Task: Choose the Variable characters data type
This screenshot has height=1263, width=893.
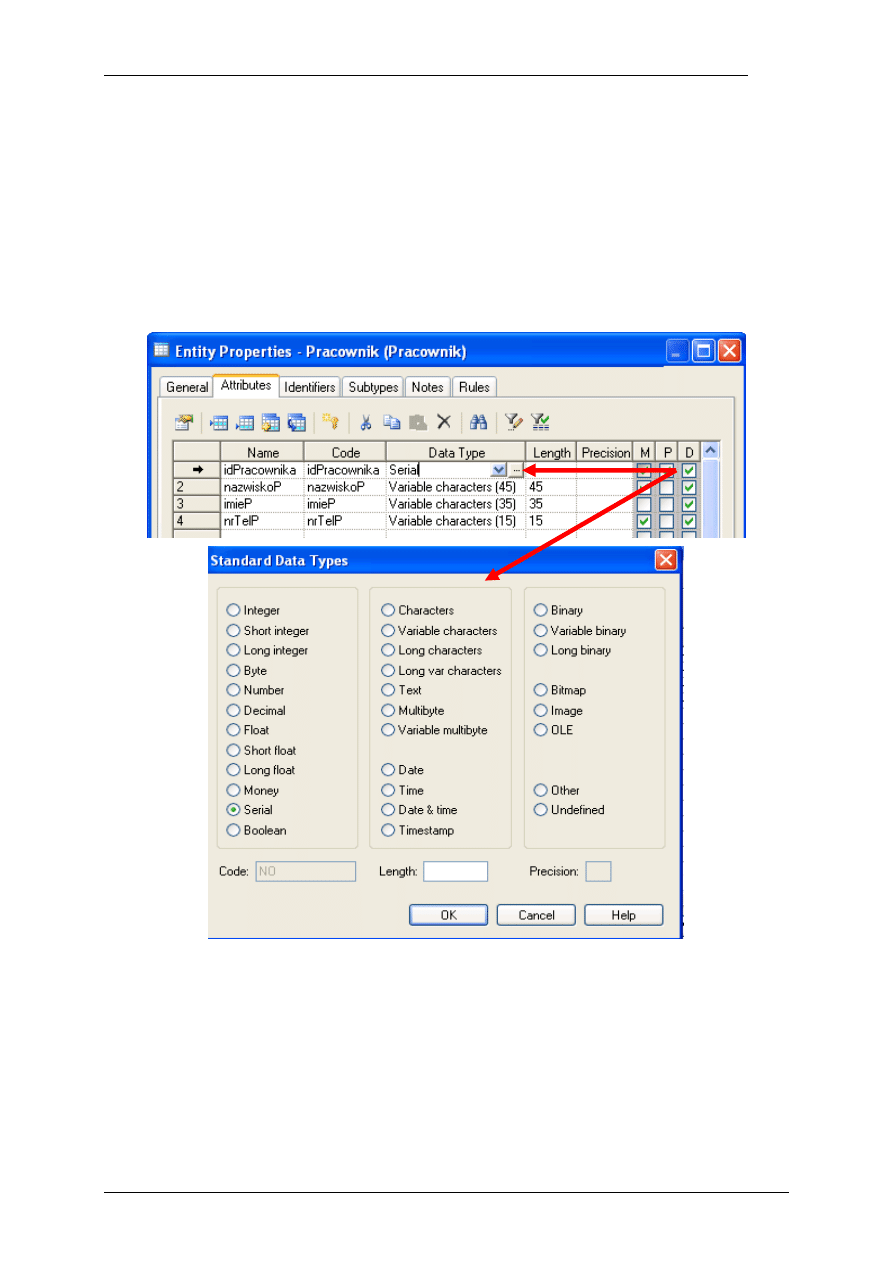Action: coord(388,631)
